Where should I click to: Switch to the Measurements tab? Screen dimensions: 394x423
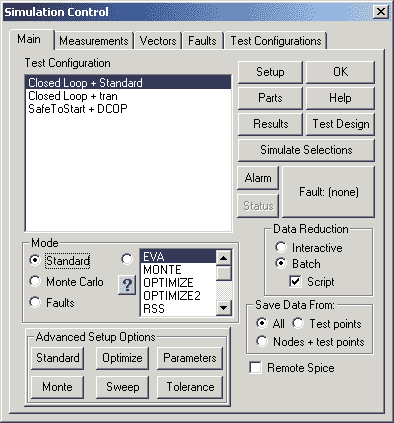94,41
